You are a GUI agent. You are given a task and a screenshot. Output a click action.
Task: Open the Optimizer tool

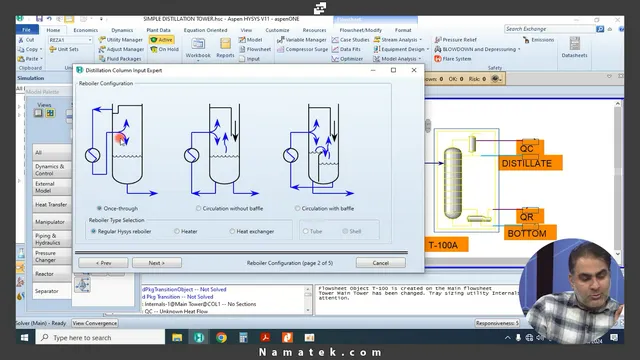point(347,59)
